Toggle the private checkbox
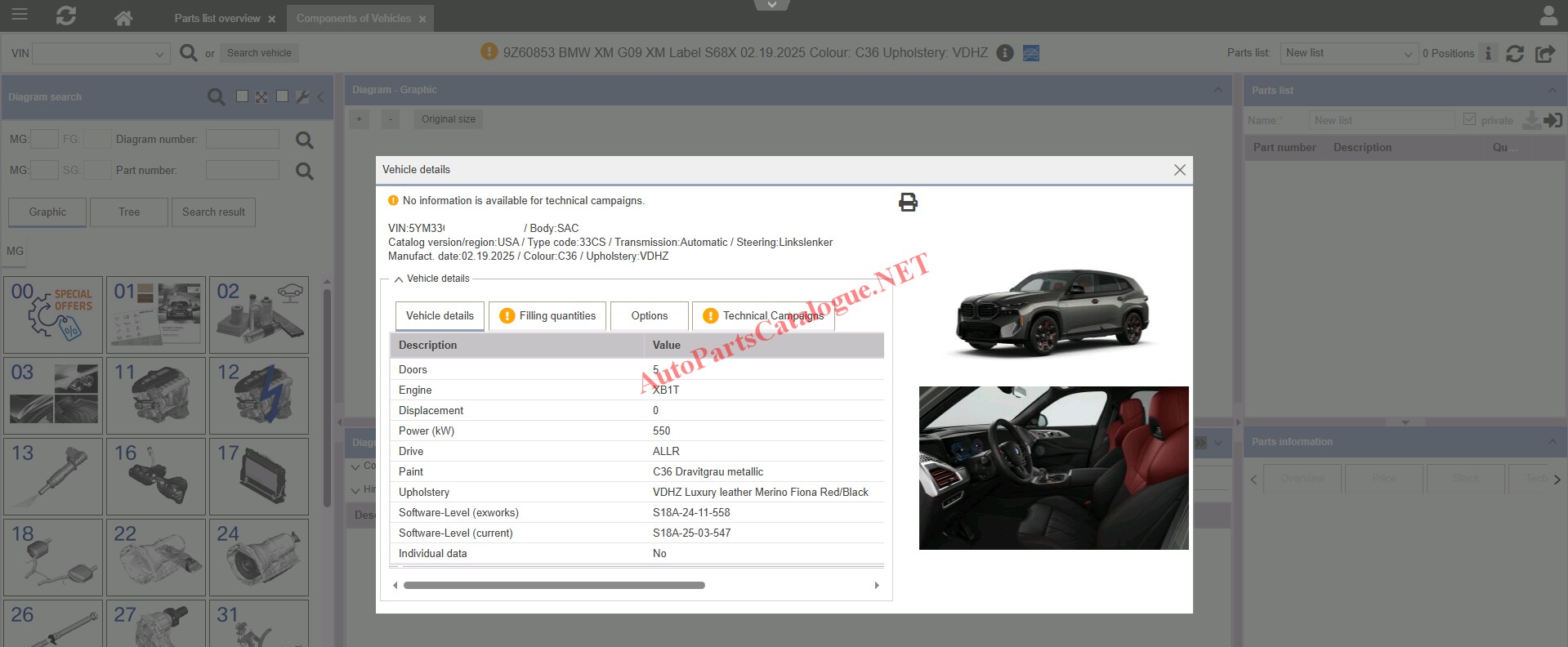 pos(1469,119)
